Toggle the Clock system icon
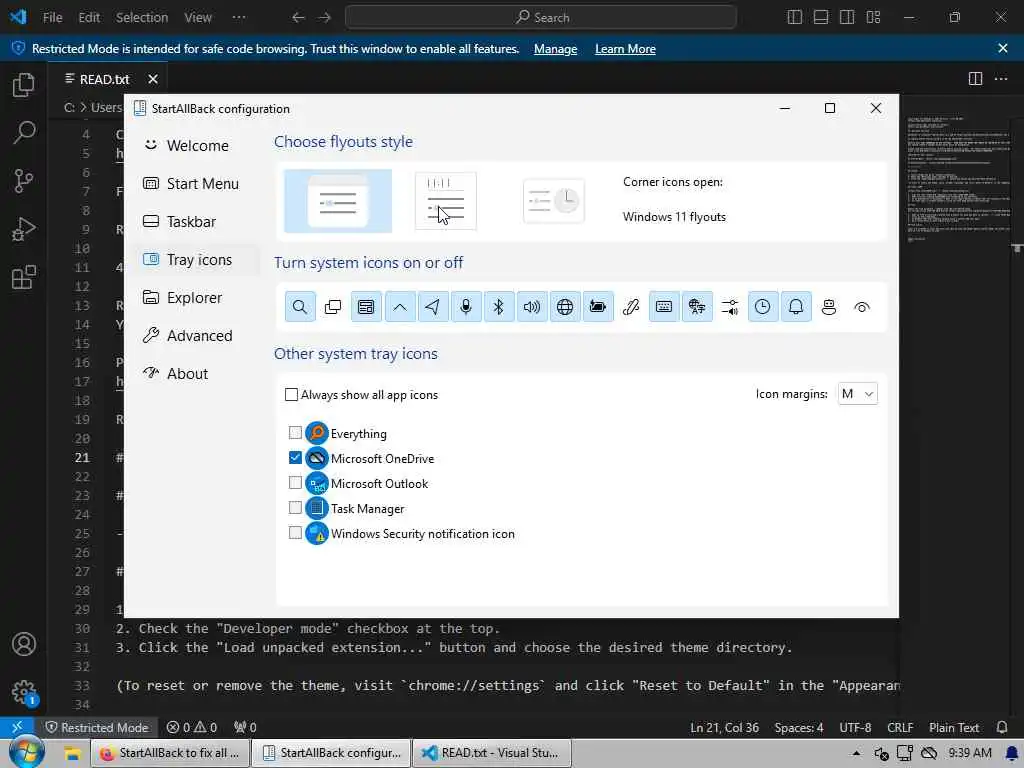 click(x=763, y=307)
